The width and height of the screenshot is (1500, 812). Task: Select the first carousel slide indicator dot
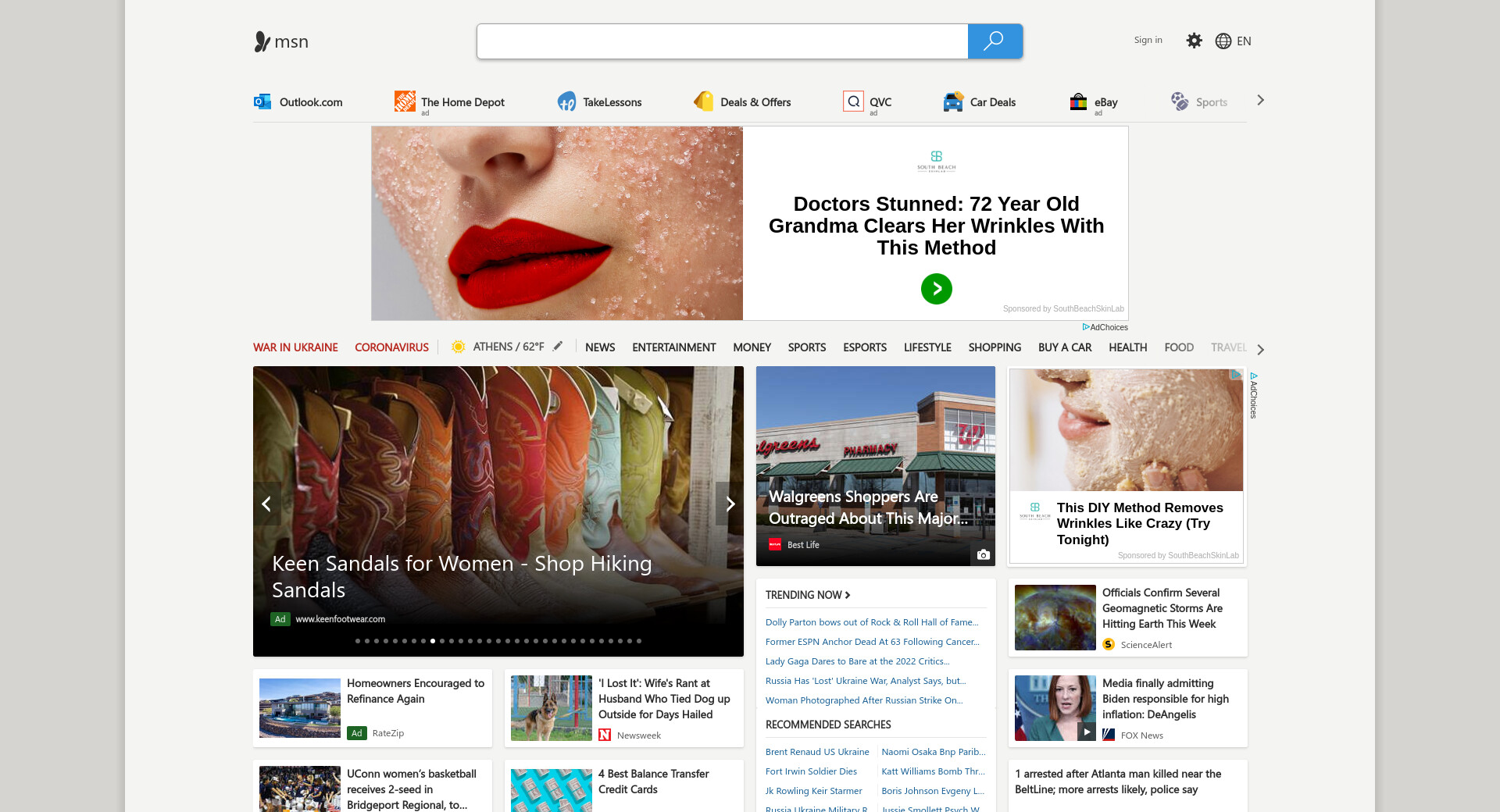pyautogui.click(x=358, y=641)
